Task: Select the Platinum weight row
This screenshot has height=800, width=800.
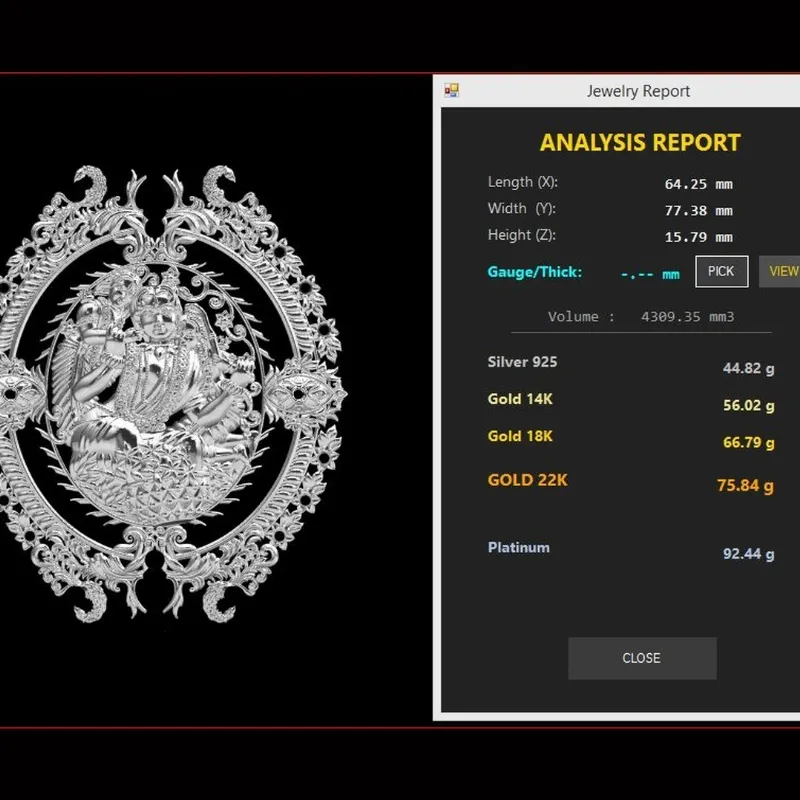Action: point(631,551)
